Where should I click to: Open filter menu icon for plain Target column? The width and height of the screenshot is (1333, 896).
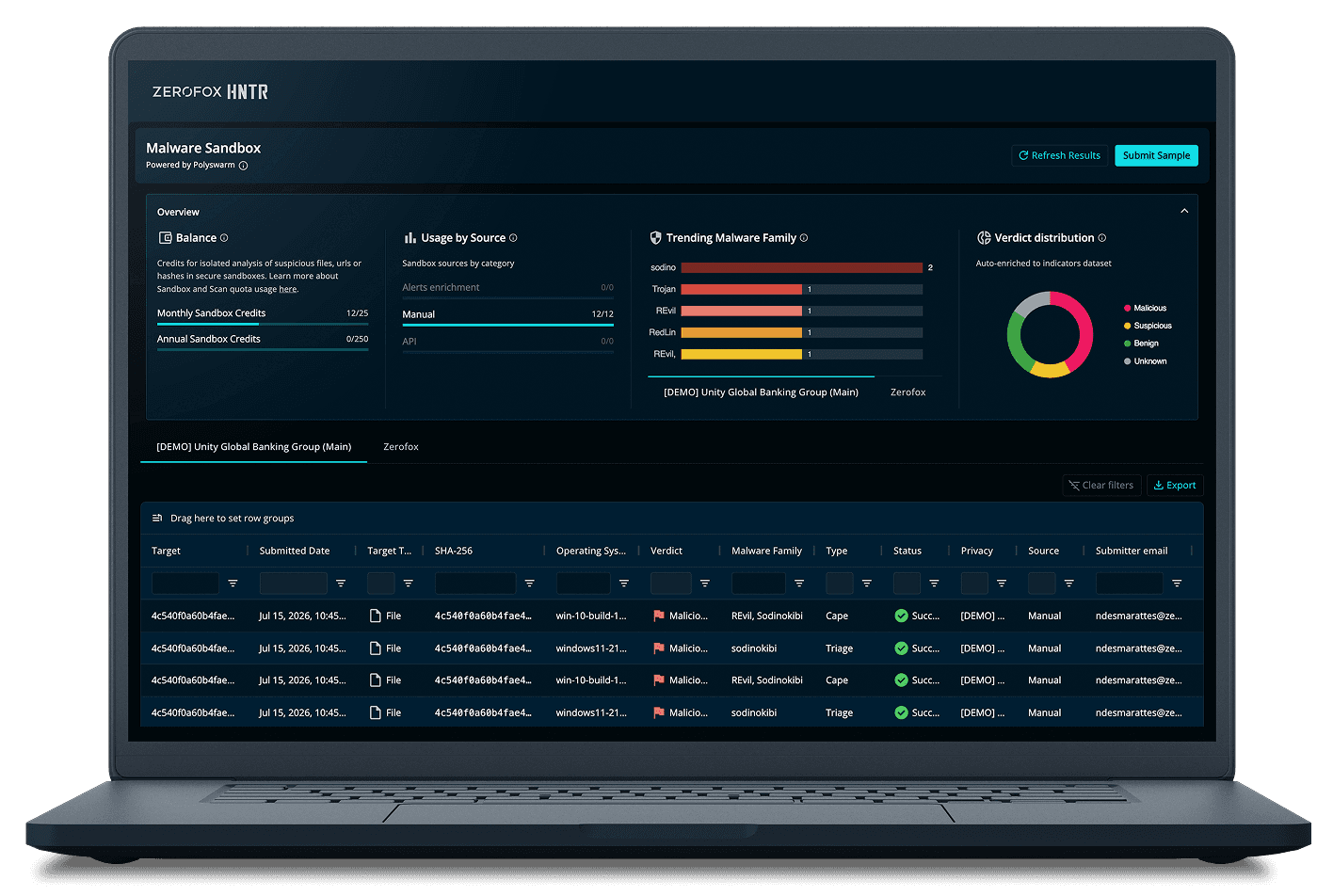pyautogui.click(x=233, y=584)
